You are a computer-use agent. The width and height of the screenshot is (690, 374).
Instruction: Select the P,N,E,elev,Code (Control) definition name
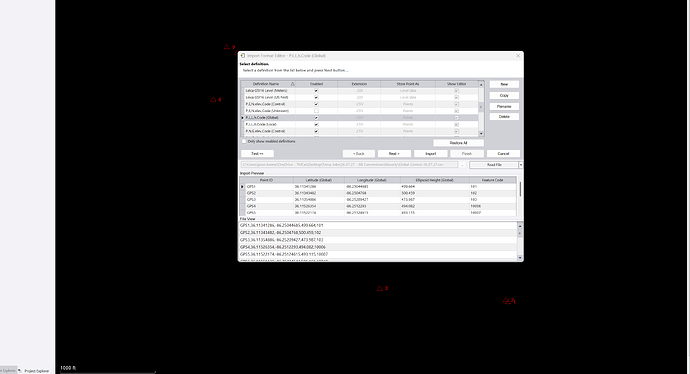coord(265,131)
